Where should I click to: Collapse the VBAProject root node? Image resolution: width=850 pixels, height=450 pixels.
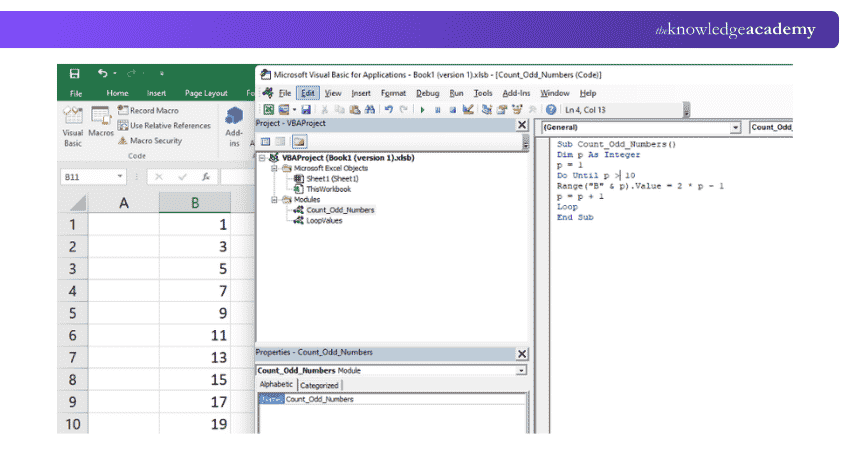point(262,158)
